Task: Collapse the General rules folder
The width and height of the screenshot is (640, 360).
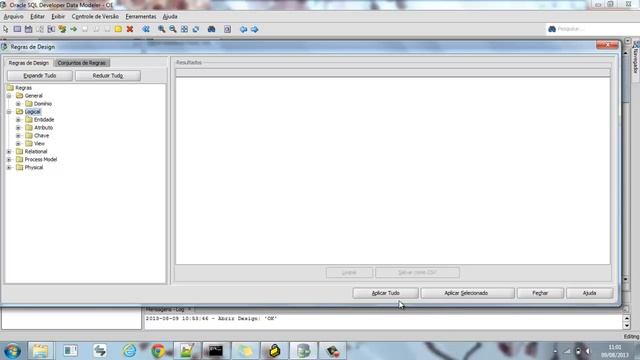Action: (x=9, y=96)
